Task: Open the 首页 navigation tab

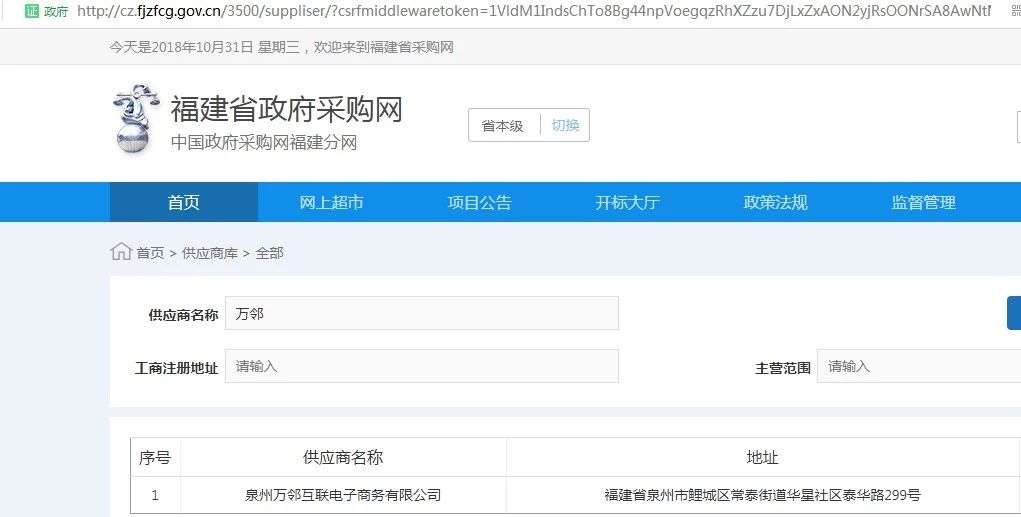Action: pyautogui.click(x=184, y=203)
